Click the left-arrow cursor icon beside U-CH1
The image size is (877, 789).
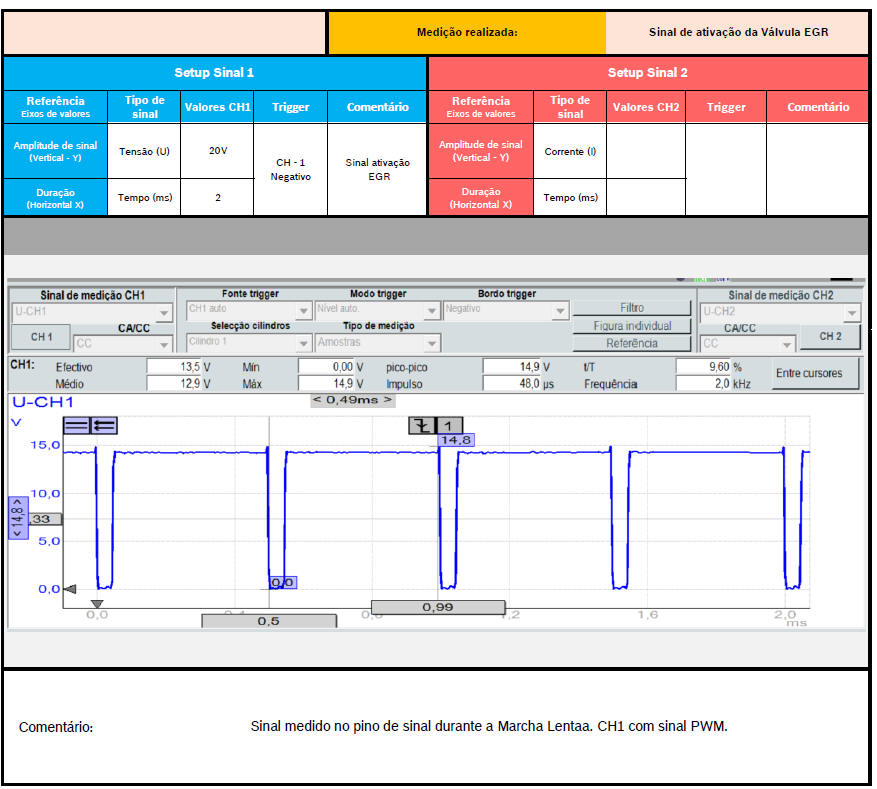coord(103,425)
